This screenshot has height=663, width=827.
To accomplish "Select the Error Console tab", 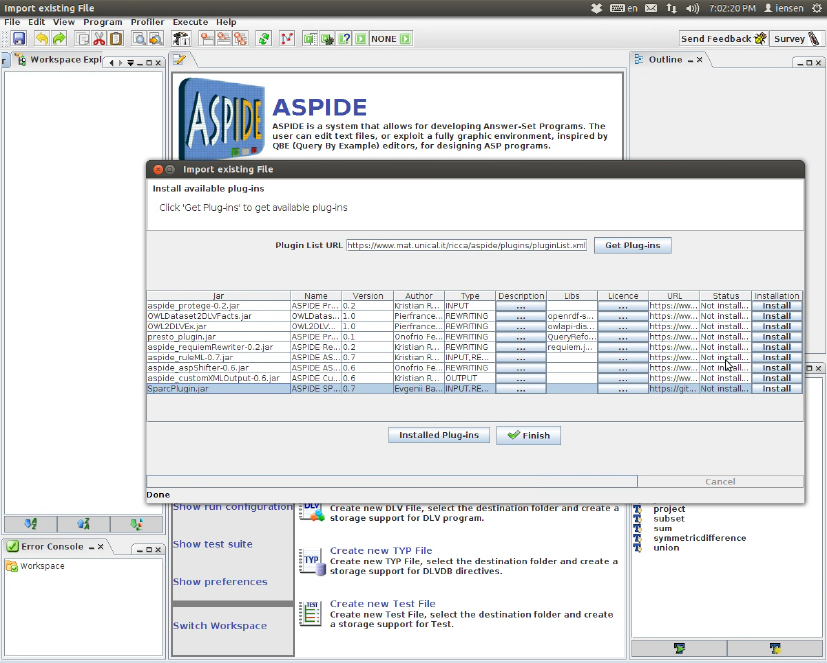I will coord(52,546).
